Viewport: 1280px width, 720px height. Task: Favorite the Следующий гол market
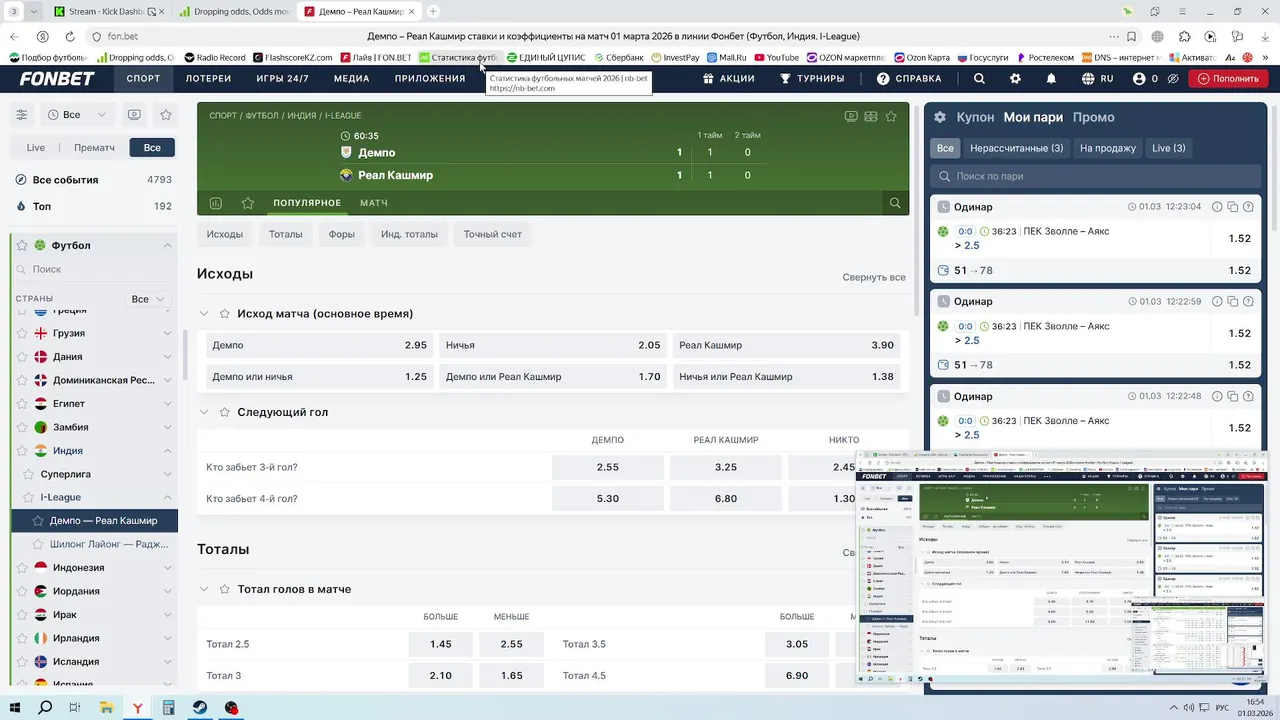click(225, 412)
